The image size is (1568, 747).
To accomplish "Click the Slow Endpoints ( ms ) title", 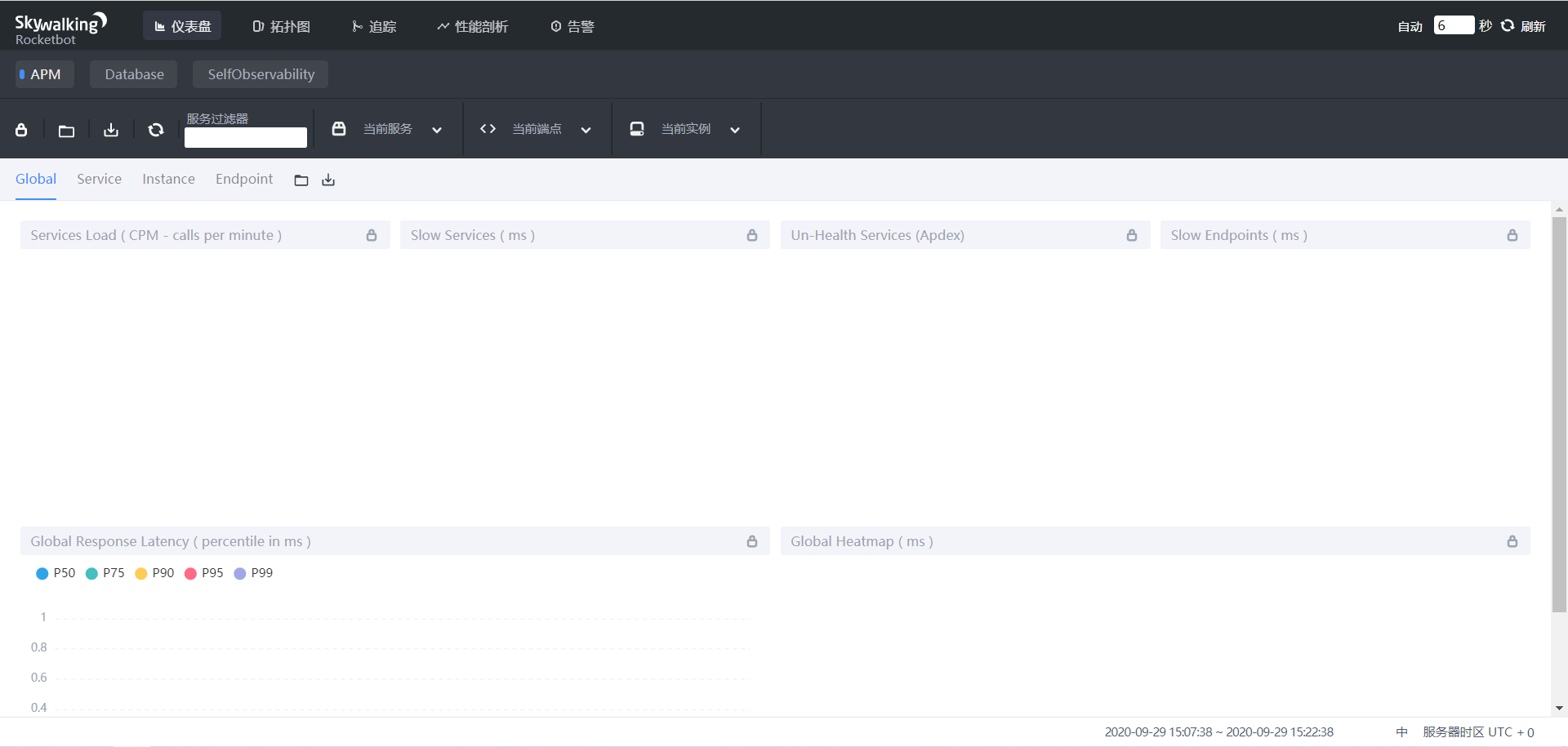I will [x=1239, y=235].
